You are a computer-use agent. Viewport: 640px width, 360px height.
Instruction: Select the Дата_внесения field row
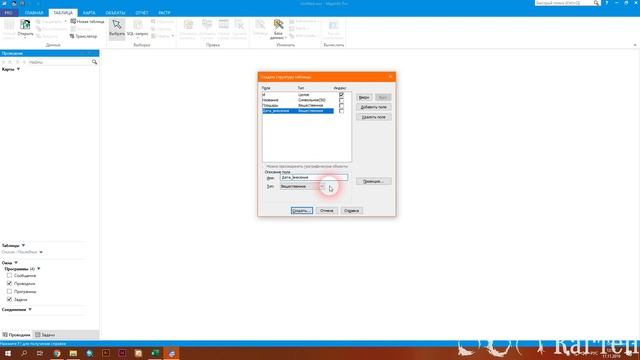point(298,111)
